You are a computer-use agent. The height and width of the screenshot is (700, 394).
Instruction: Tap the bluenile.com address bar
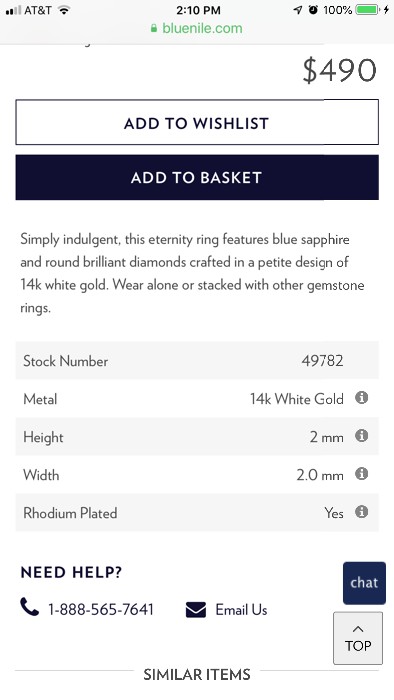click(x=197, y=29)
